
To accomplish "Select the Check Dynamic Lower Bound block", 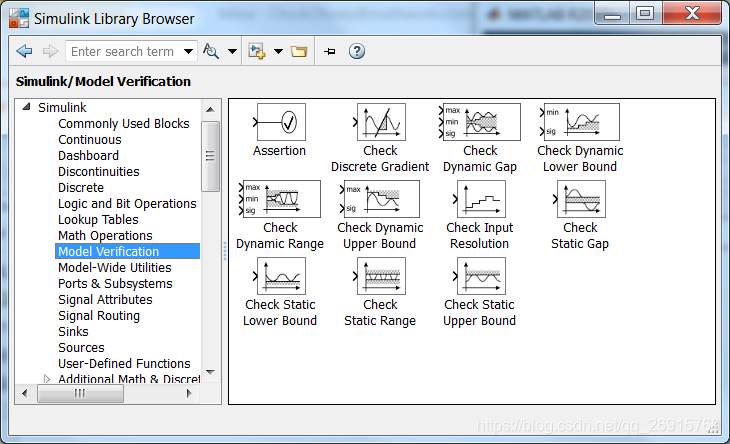I will tap(580, 122).
